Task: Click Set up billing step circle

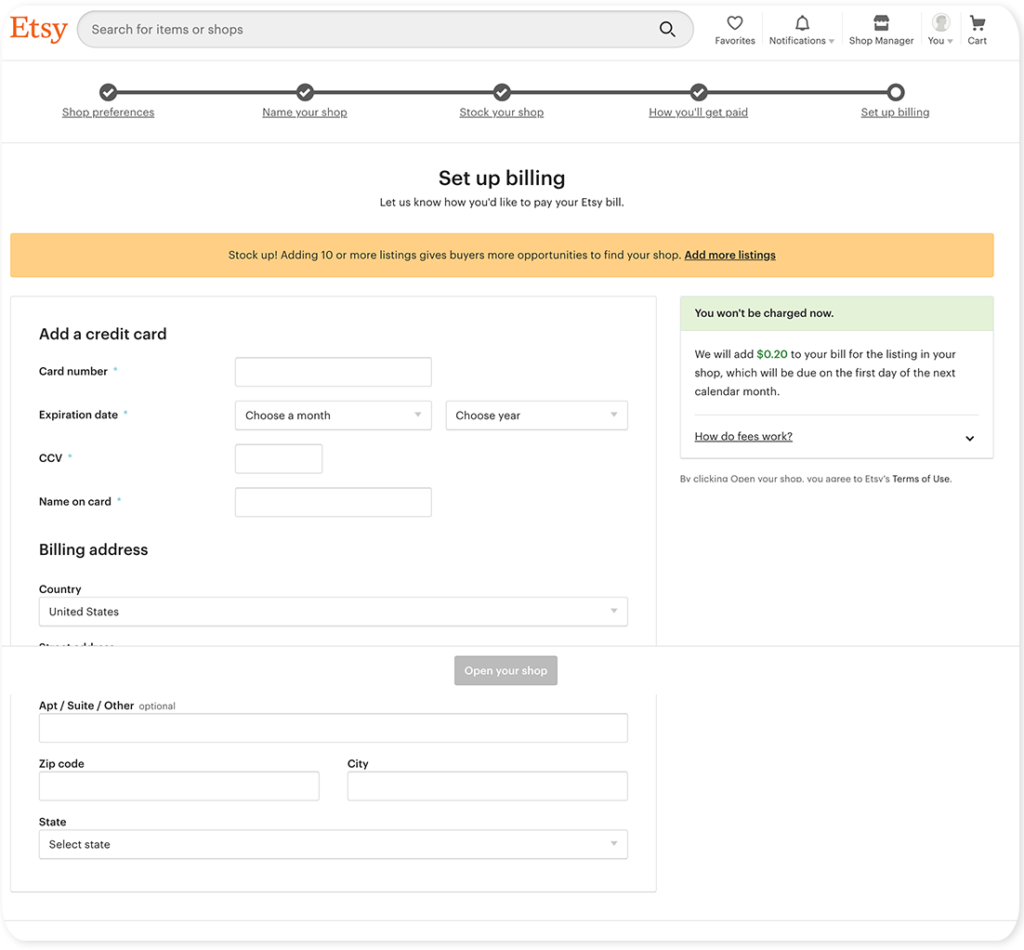Action: point(895,92)
